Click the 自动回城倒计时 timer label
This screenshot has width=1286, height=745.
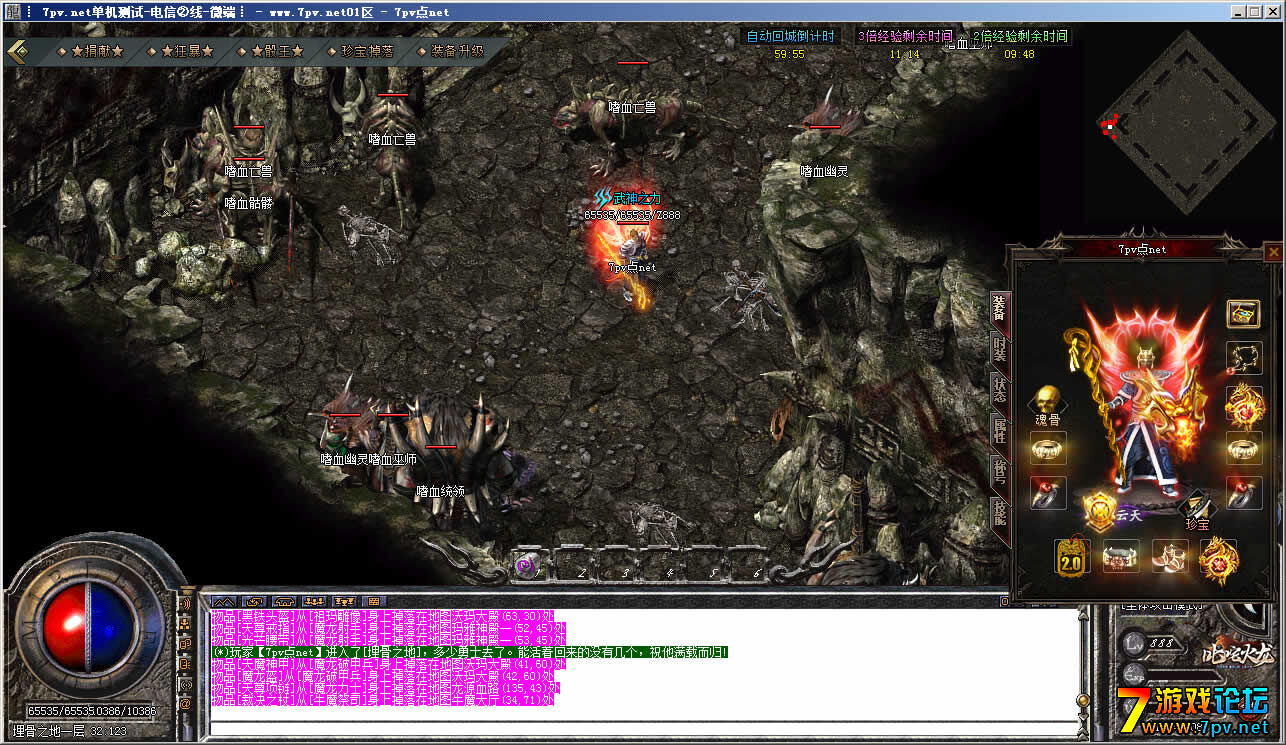click(790, 36)
